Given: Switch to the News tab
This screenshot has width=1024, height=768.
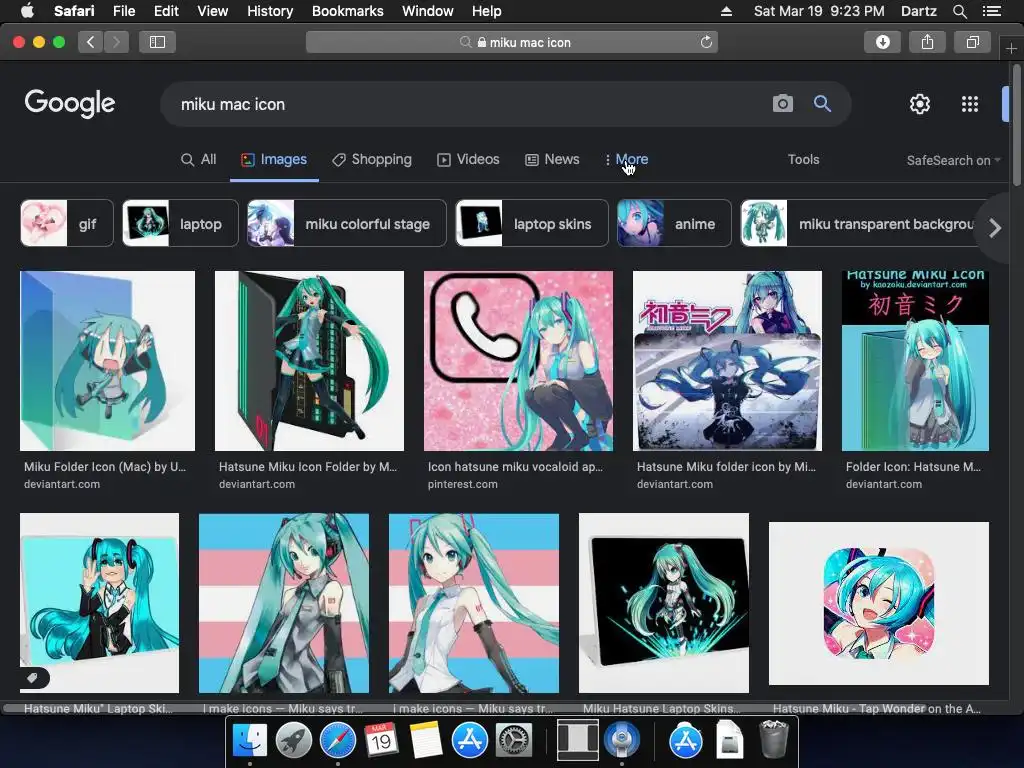Looking at the screenshot, I should (x=552, y=159).
